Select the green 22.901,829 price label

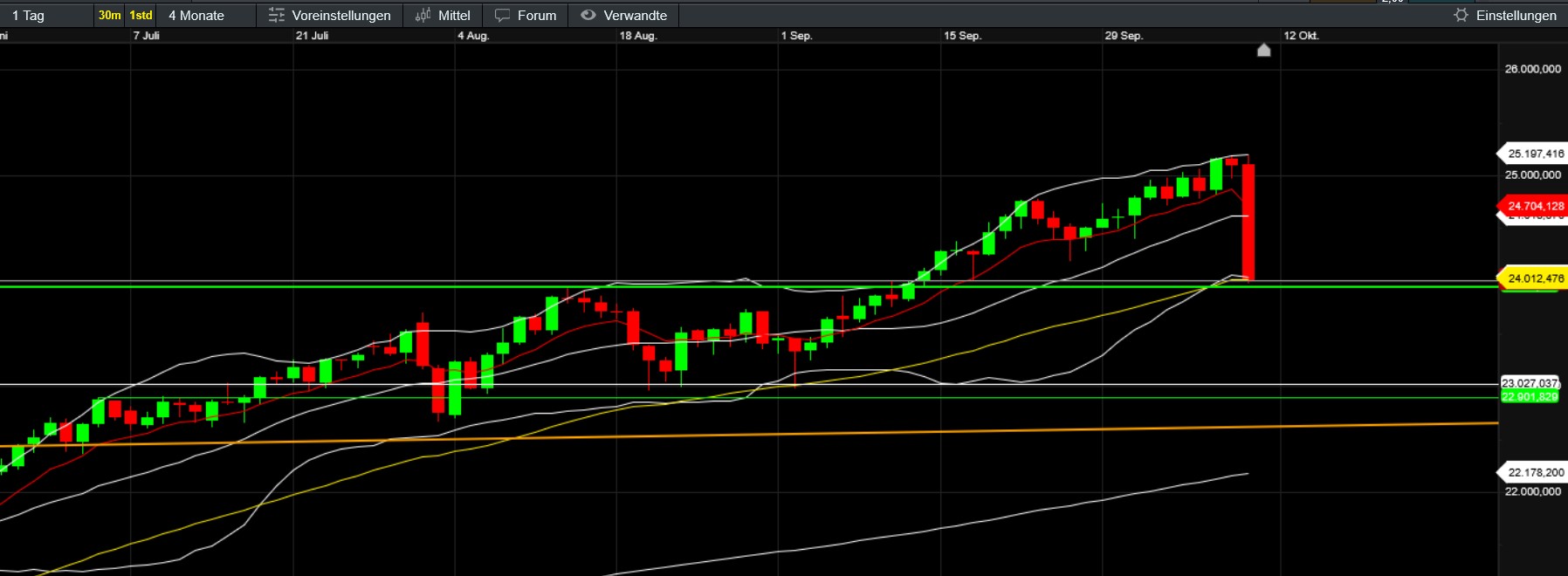pyautogui.click(x=1530, y=396)
